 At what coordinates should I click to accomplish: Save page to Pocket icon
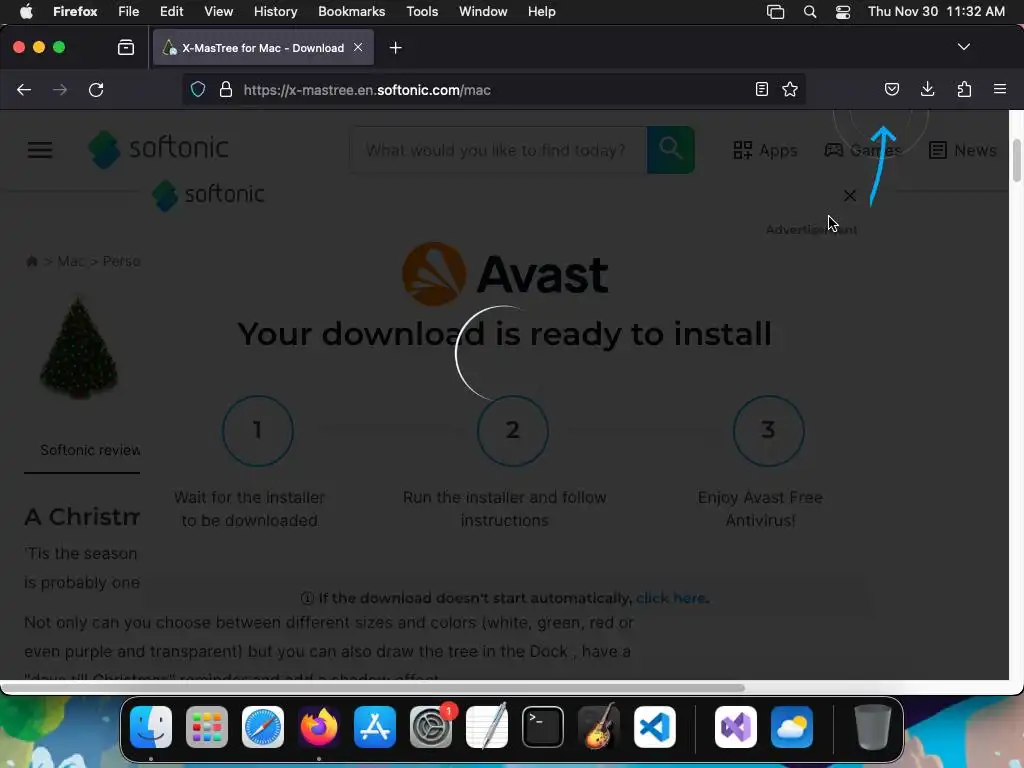click(891, 89)
